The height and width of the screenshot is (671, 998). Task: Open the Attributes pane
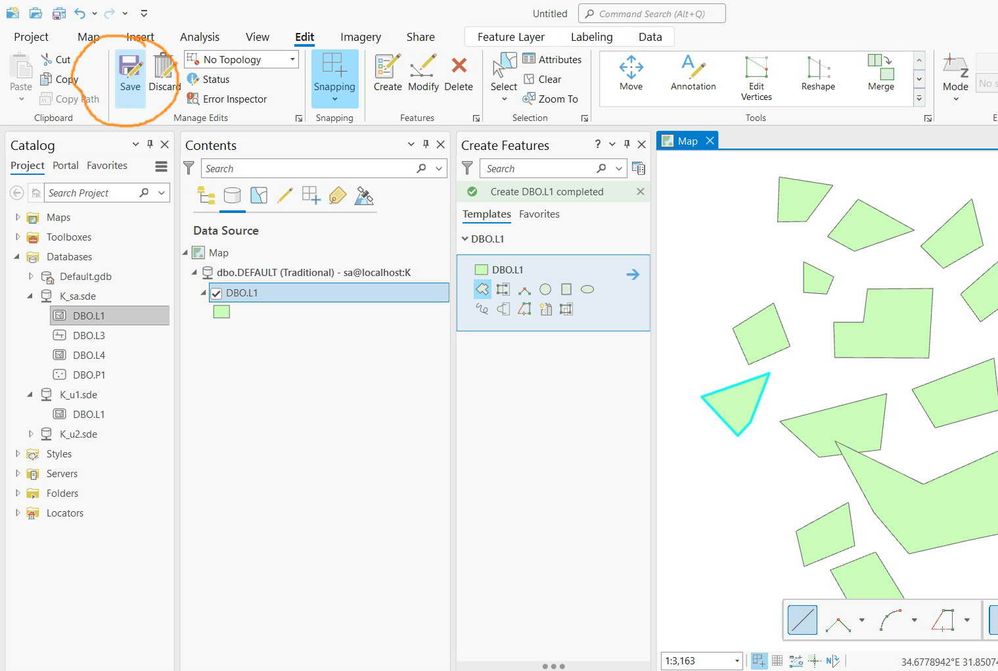[x=552, y=59]
